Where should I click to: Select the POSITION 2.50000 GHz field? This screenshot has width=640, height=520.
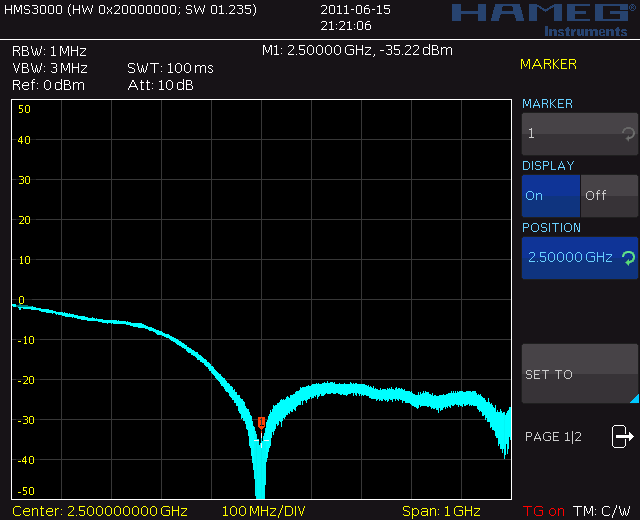tap(570, 258)
